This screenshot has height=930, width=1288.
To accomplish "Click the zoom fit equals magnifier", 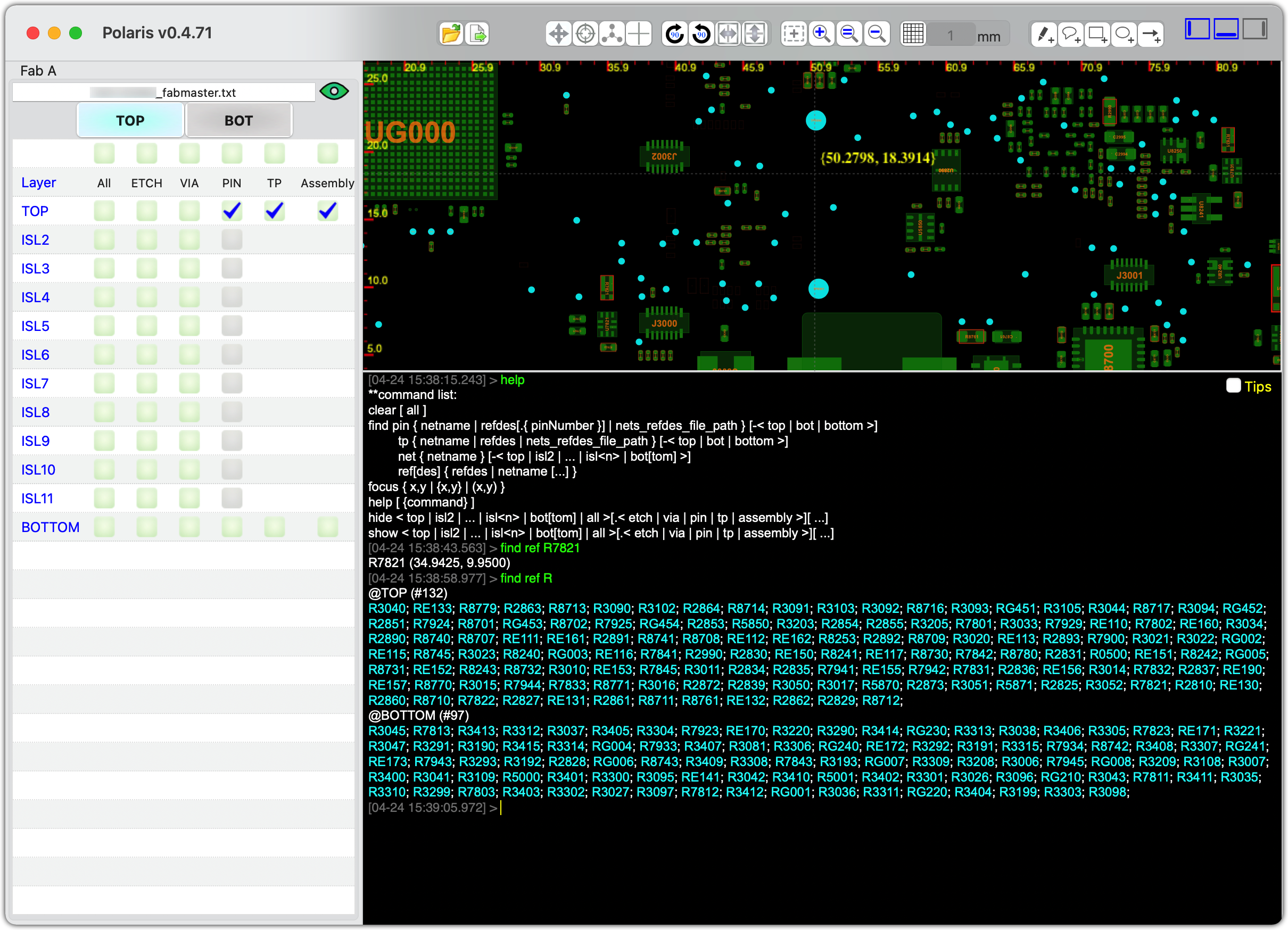I will 849,34.
